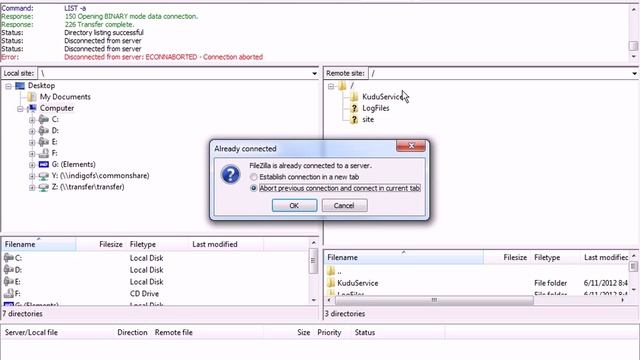The width and height of the screenshot is (640, 360).
Task: Open the Remote site path dropdown
Action: (634, 73)
